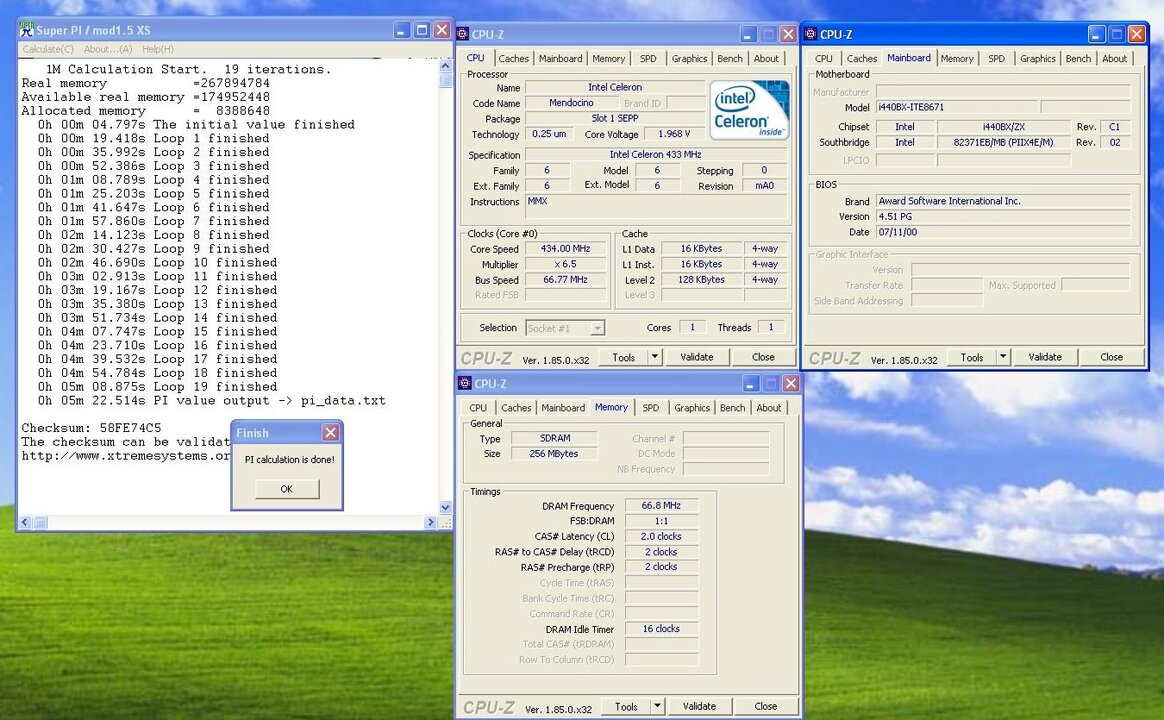1164x720 pixels.
Task: Click the CPU-Z app icon in Mainboard window
Action: pyautogui.click(x=811, y=34)
